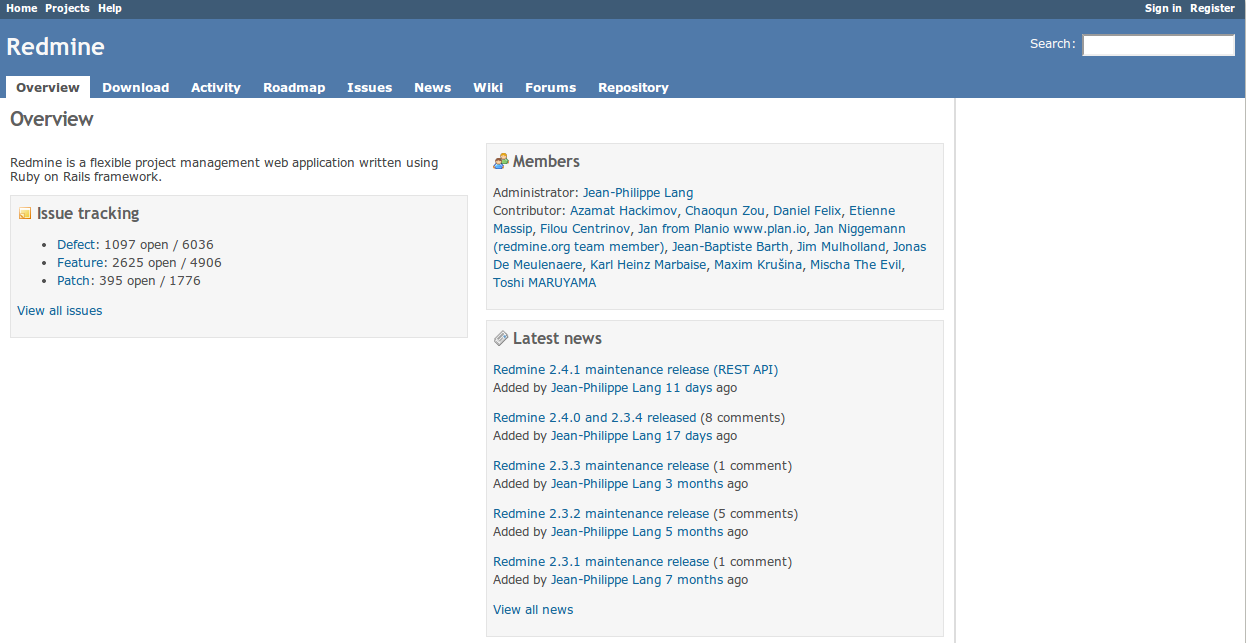Click the "(5 comments)" text
The height and width of the screenshot is (643, 1246).
756,514
